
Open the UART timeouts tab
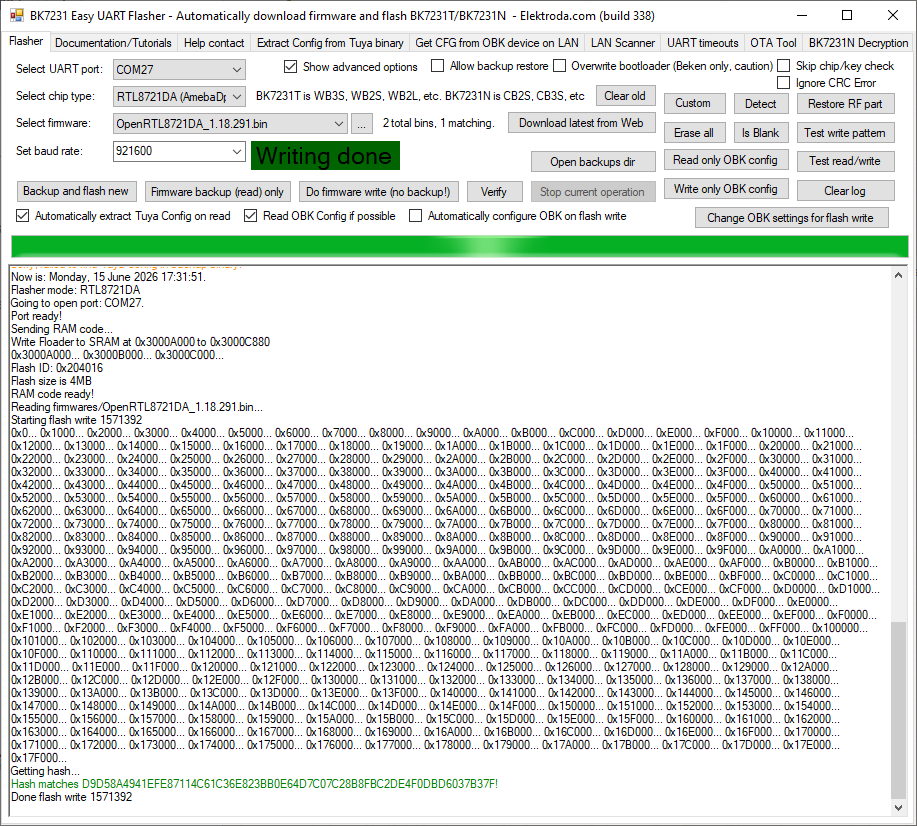(x=702, y=43)
